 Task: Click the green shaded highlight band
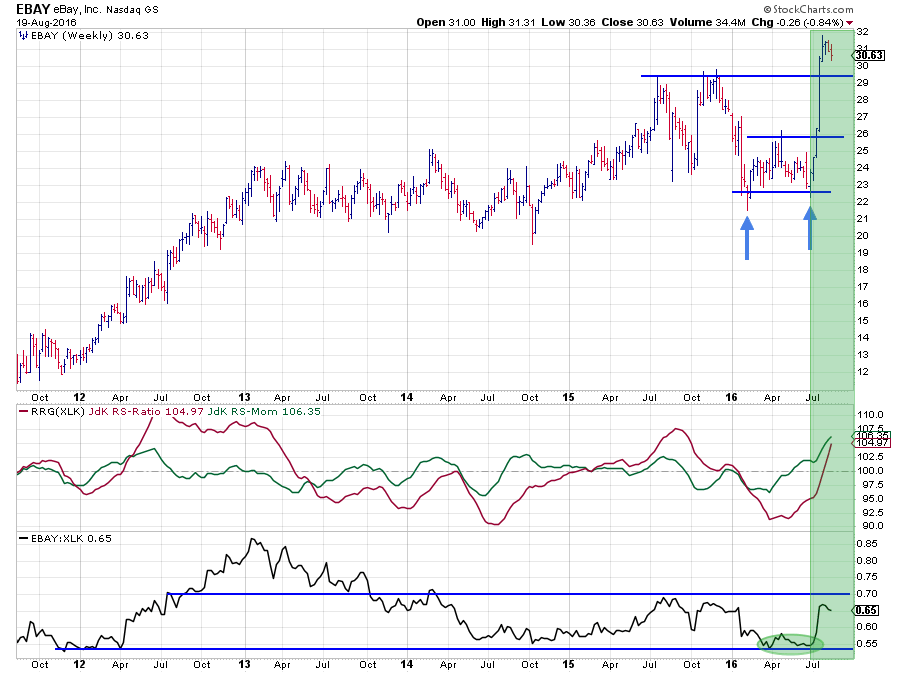click(x=832, y=300)
